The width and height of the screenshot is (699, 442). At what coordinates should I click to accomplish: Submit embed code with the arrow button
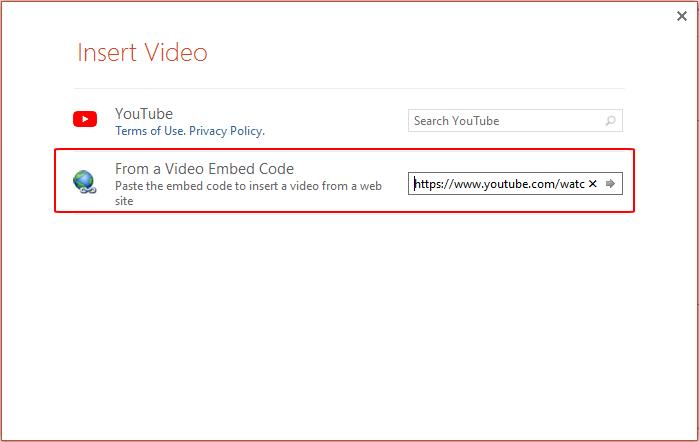(610, 183)
